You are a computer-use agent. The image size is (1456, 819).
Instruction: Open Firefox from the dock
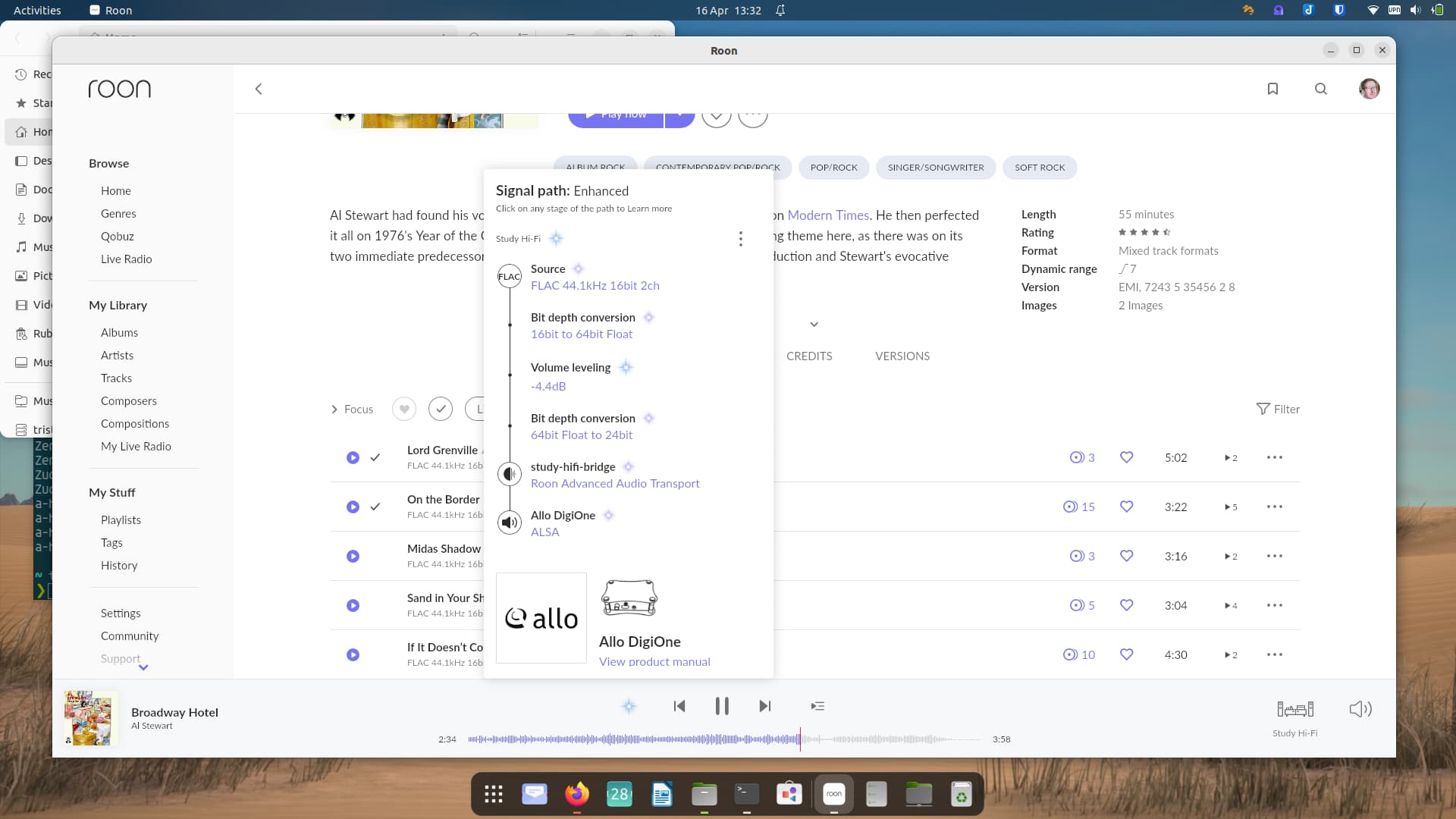tap(577, 794)
